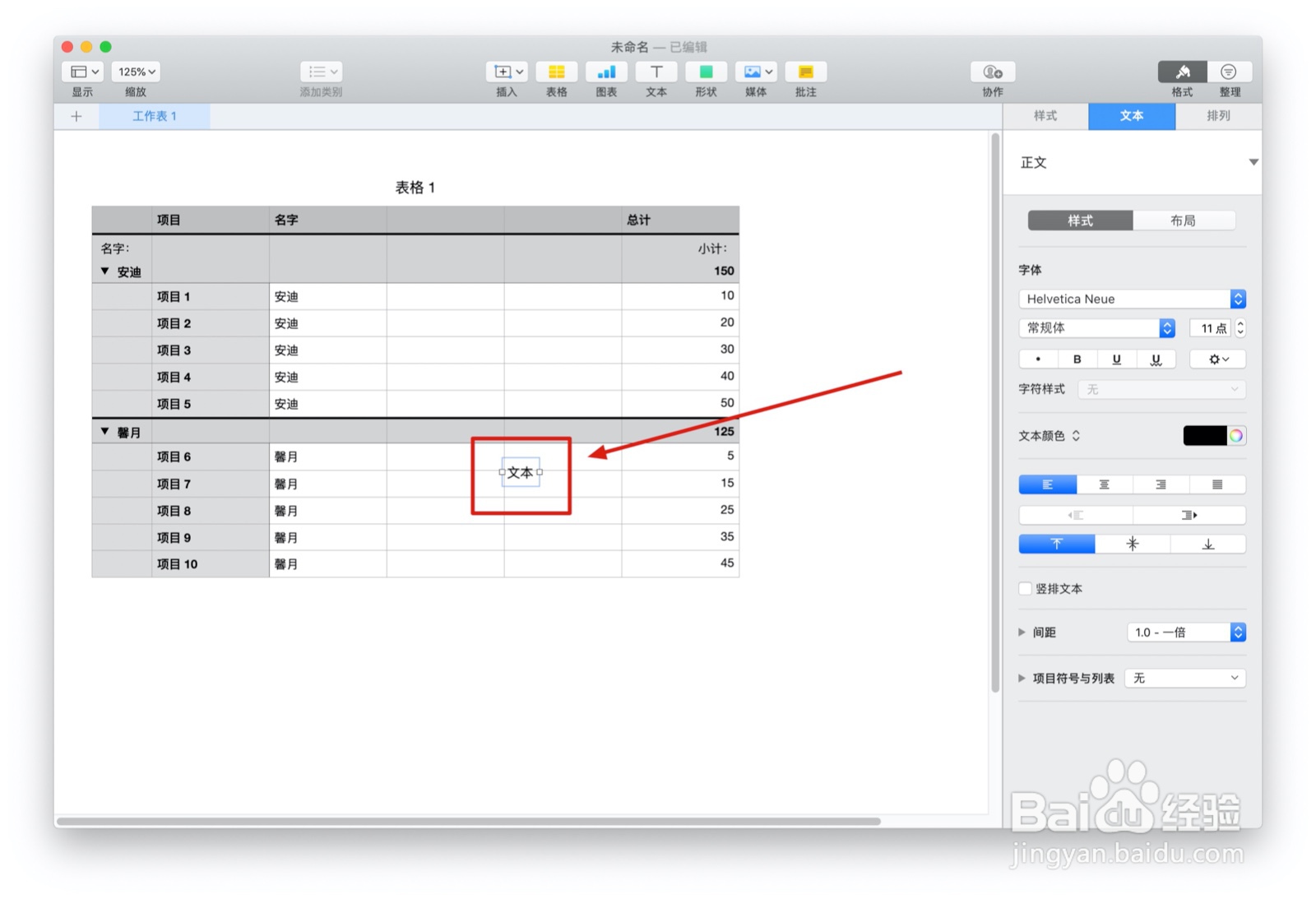Switch to the 排列 inspector tab
Image resolution: width=1316 pixels, height=899 pixels.
1218,116
